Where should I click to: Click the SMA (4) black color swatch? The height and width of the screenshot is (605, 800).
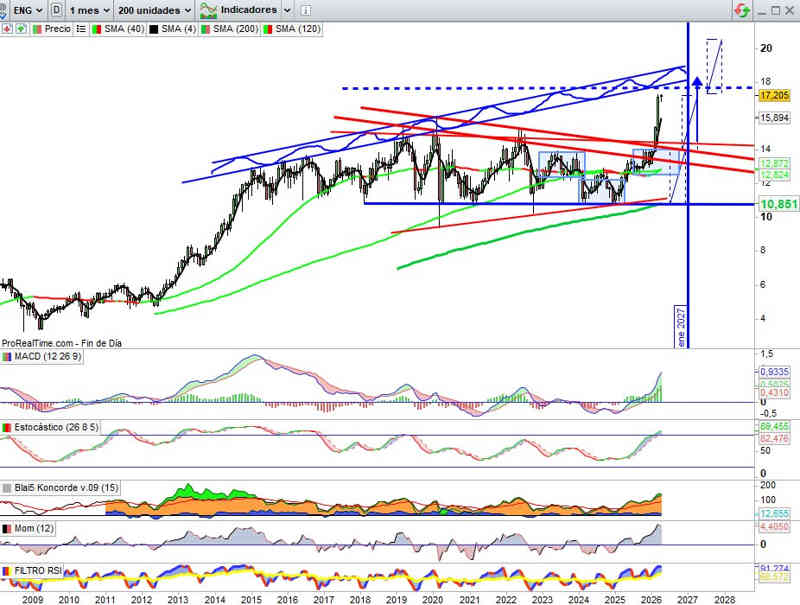(x=151, y=29)
